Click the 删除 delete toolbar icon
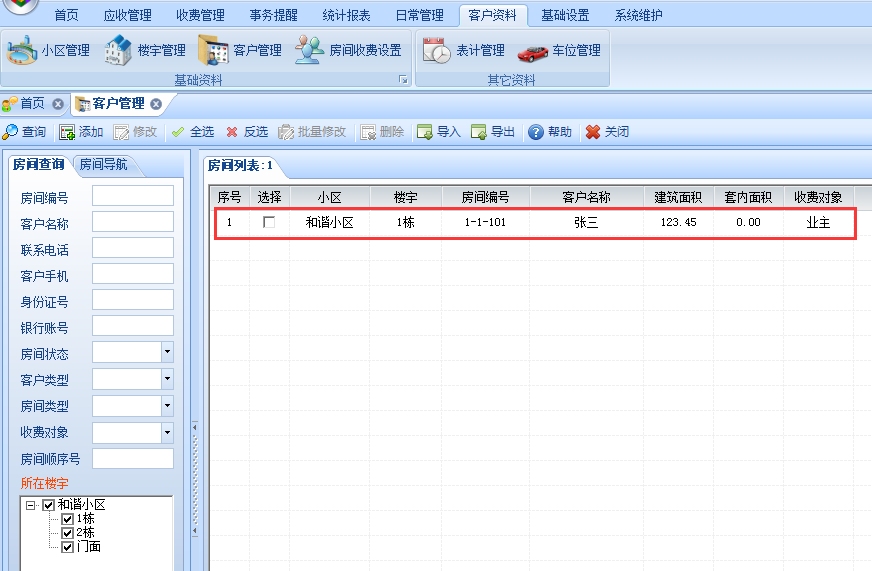This screenshot has height=571, width=872. [x=368, y=132]
